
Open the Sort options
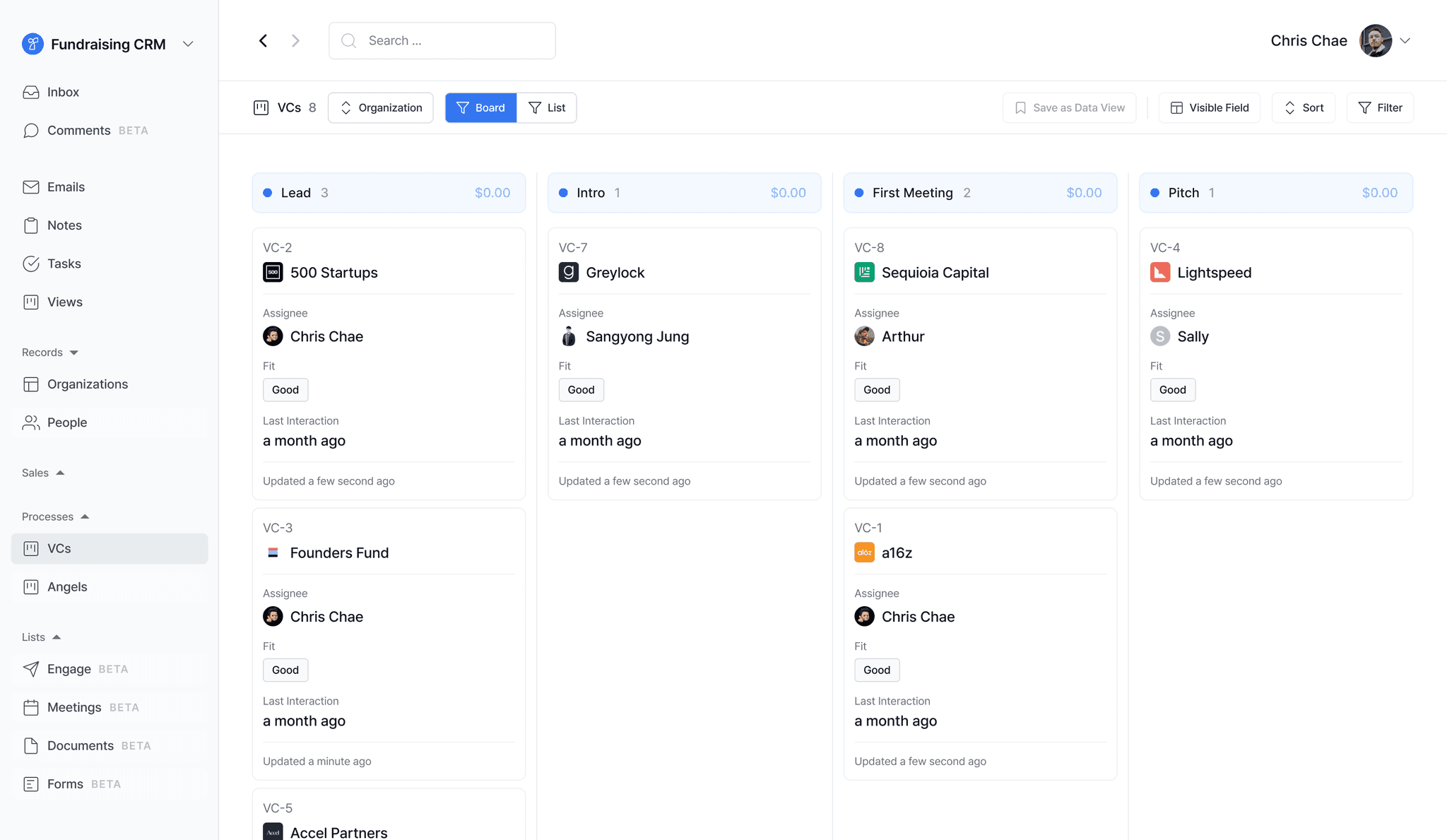click(x=1304, y=107)
